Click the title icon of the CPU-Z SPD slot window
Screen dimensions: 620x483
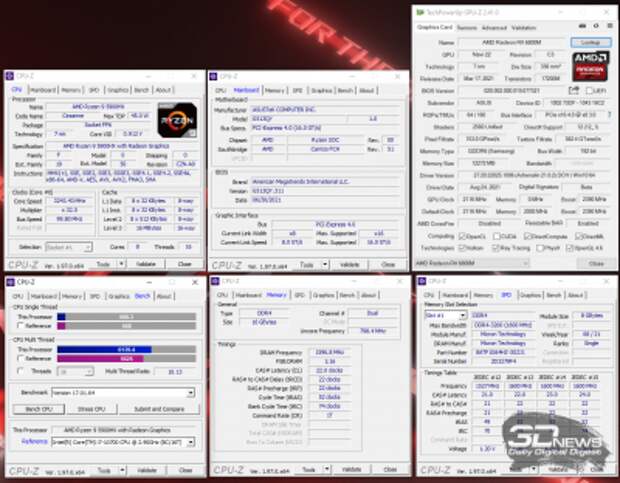click(422, 281)
